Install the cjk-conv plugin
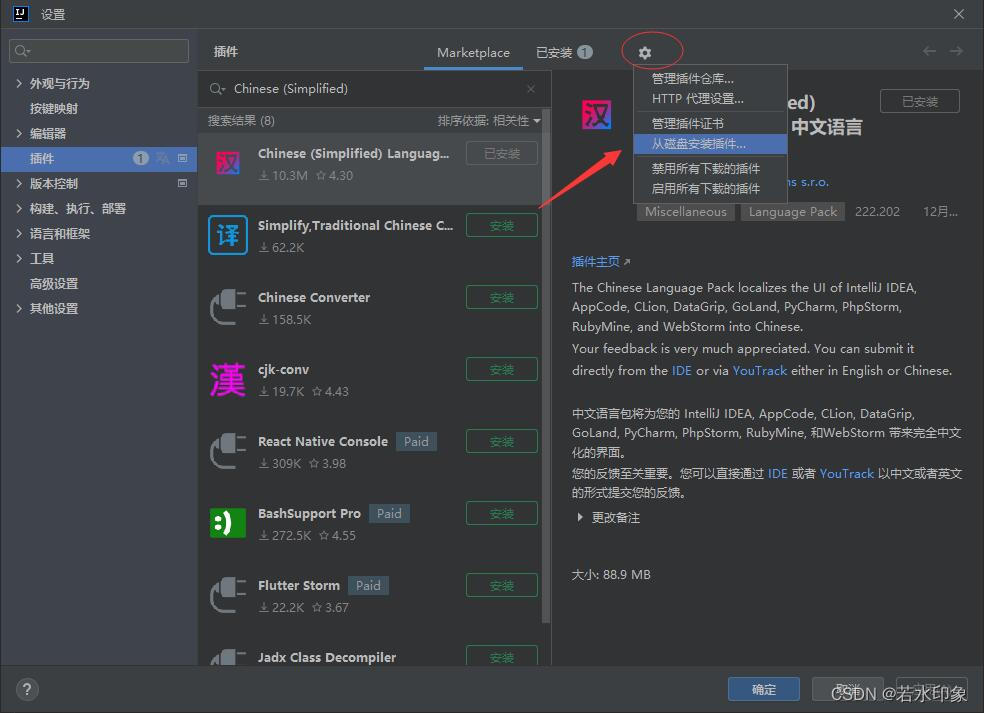 [x=501, y=370]
